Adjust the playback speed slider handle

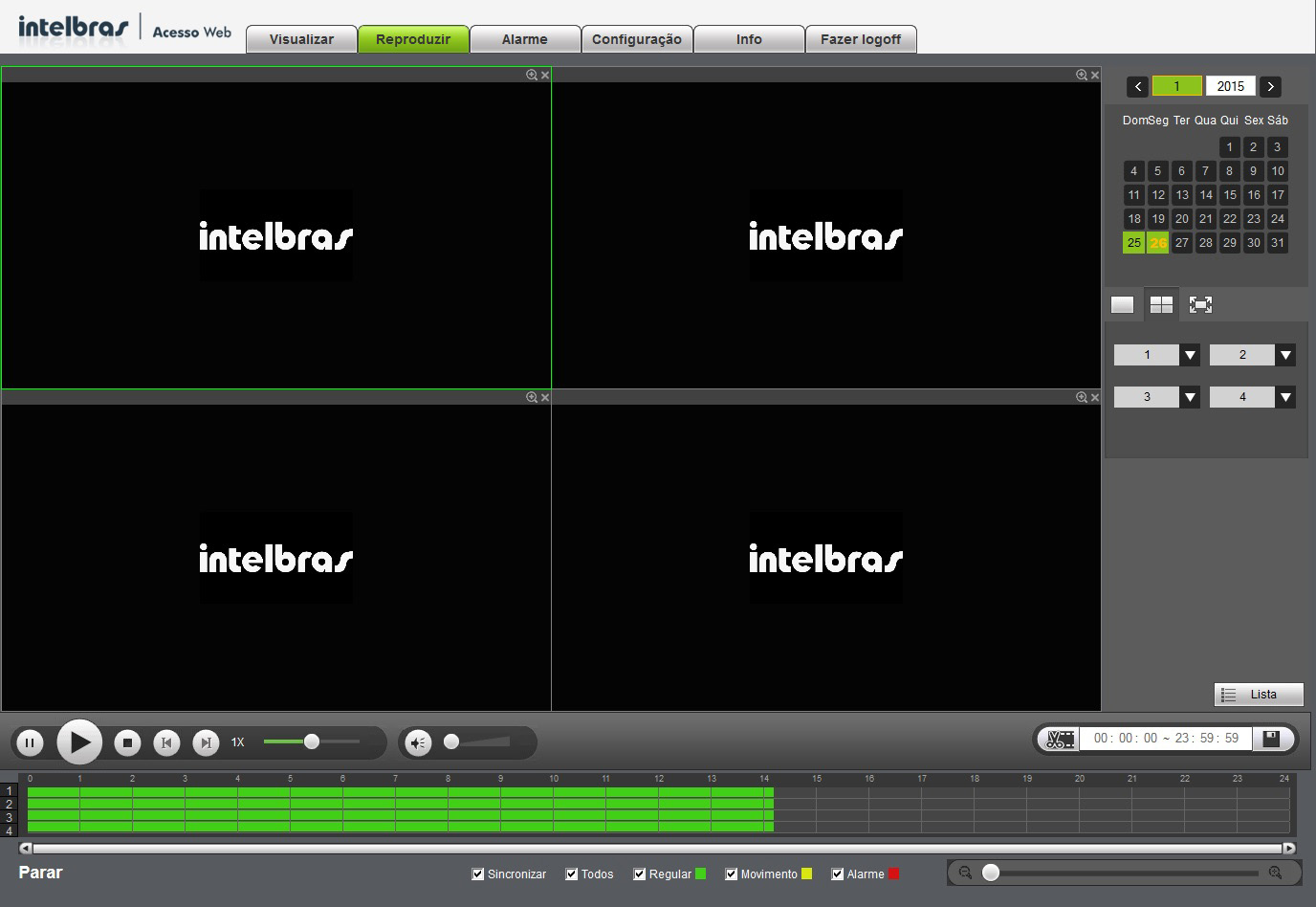311,741
